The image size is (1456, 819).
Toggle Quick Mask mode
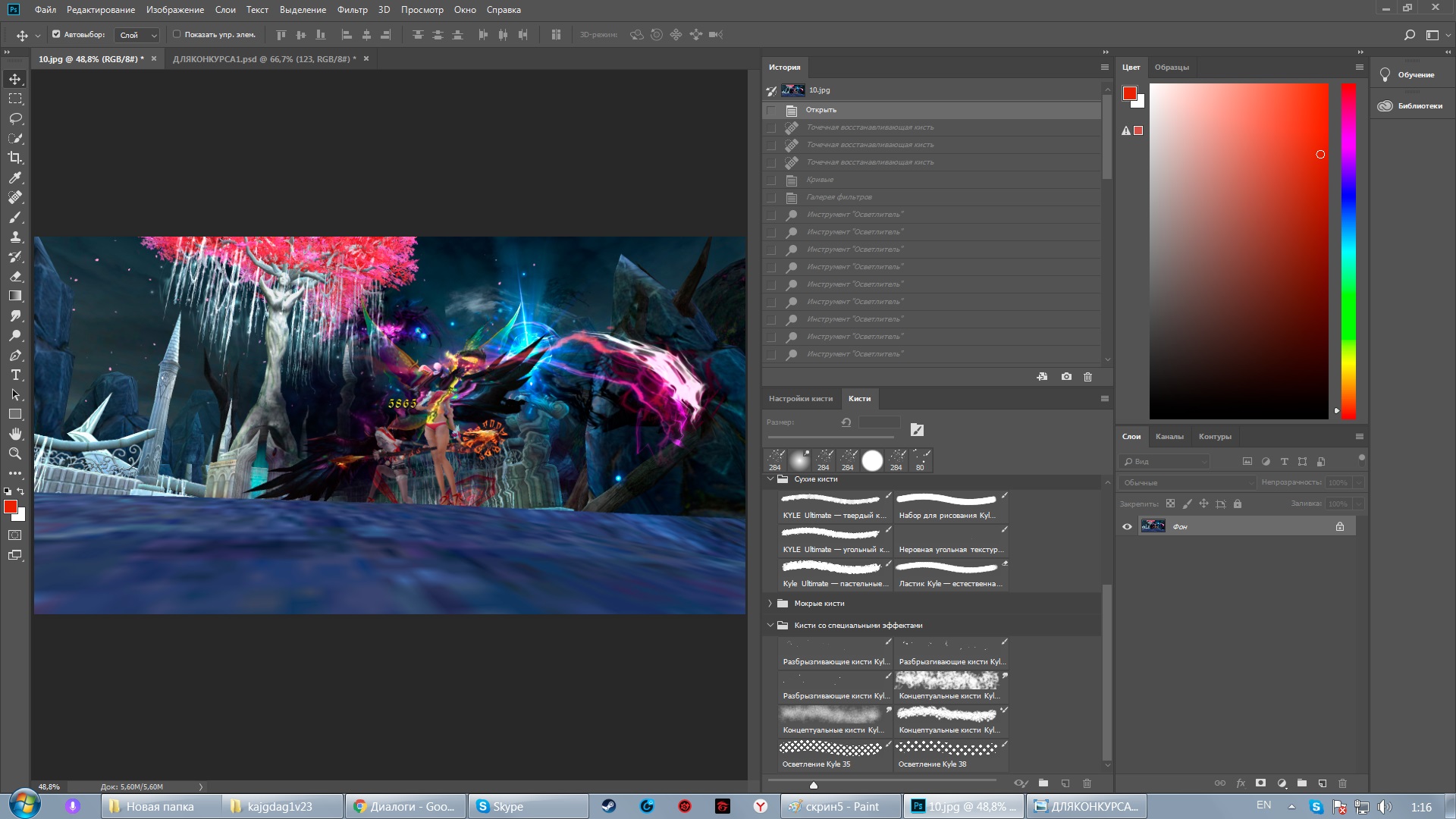point(15,535)
